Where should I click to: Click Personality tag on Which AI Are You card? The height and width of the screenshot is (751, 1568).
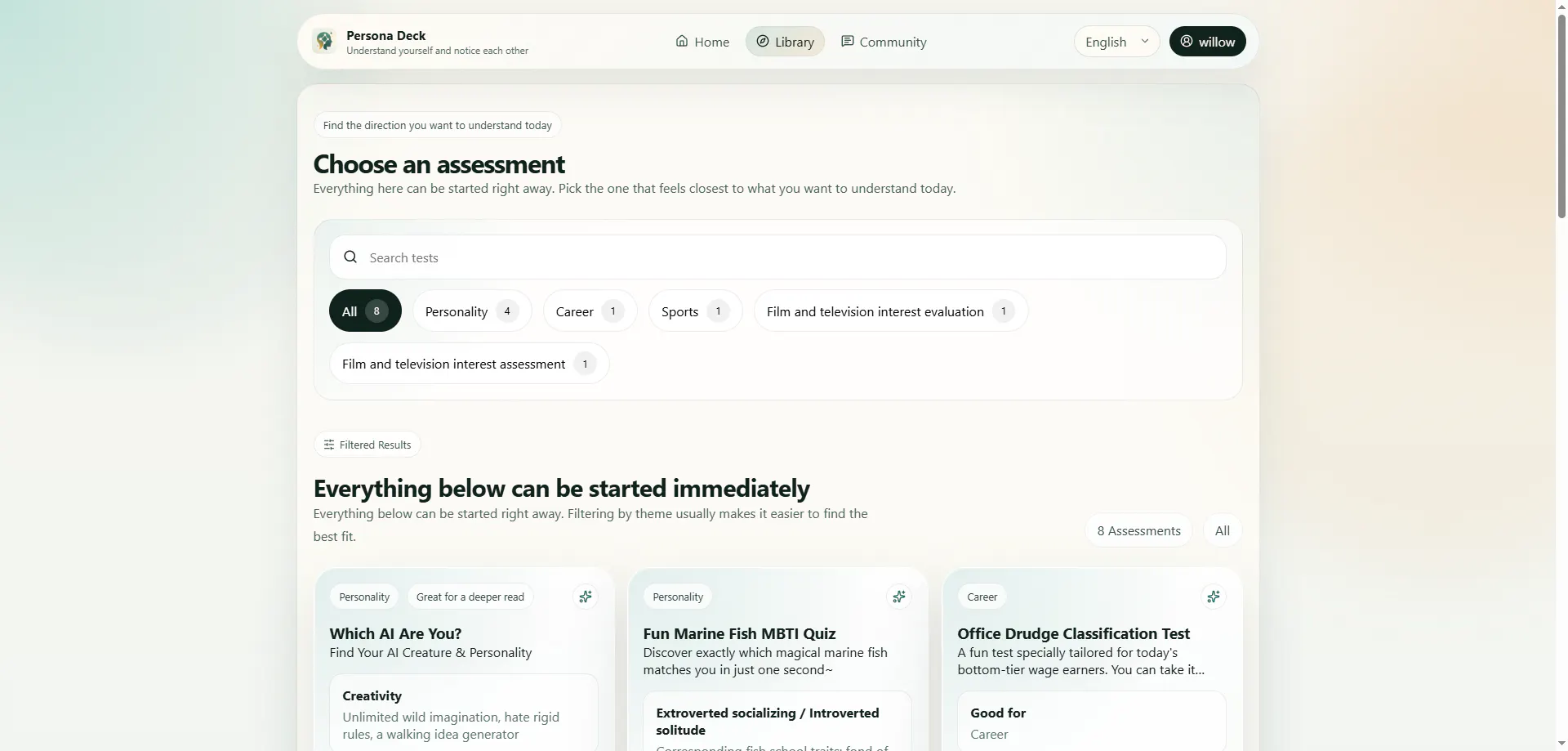[364, 597]
